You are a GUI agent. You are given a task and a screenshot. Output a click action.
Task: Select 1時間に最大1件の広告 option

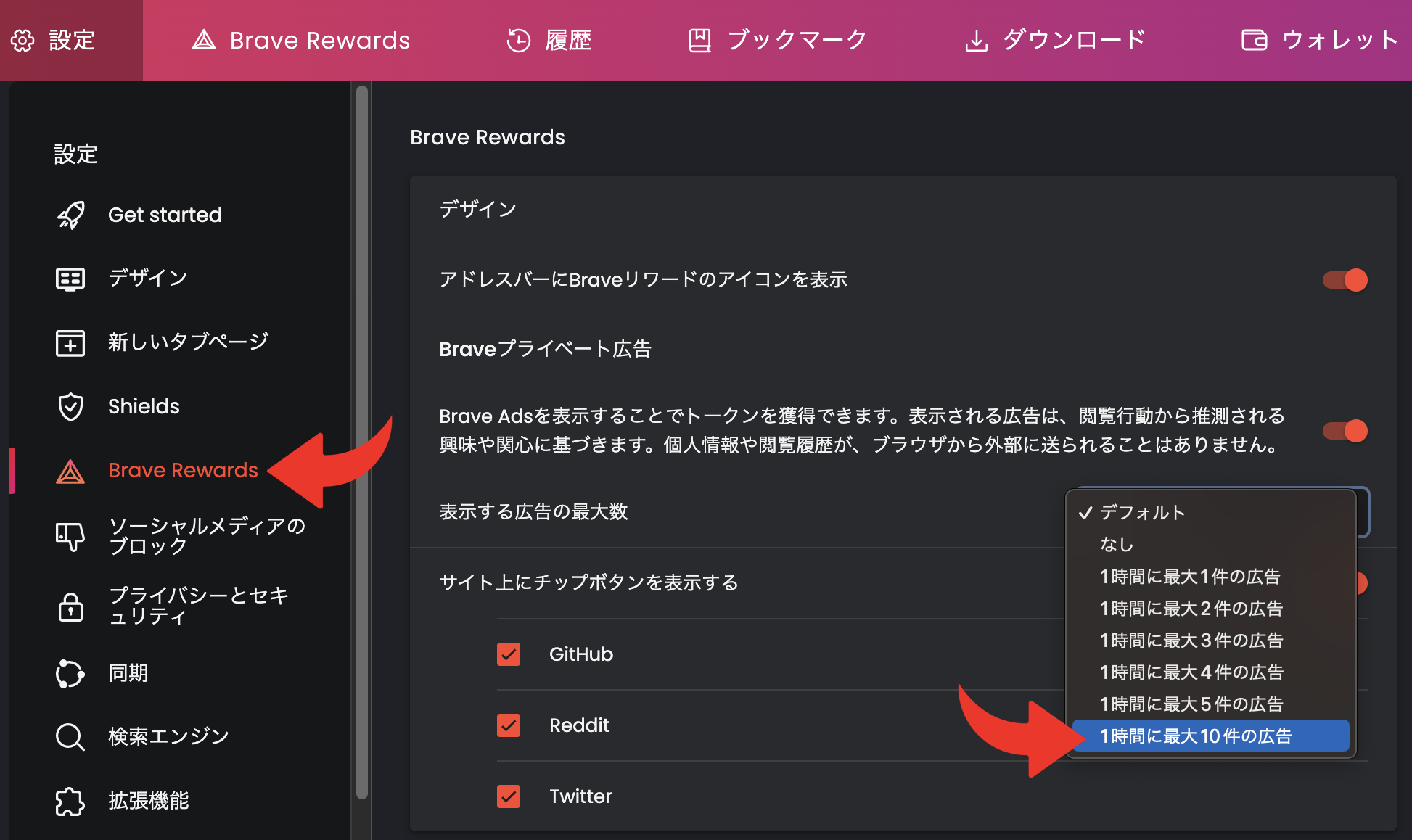click(1210, 577)
